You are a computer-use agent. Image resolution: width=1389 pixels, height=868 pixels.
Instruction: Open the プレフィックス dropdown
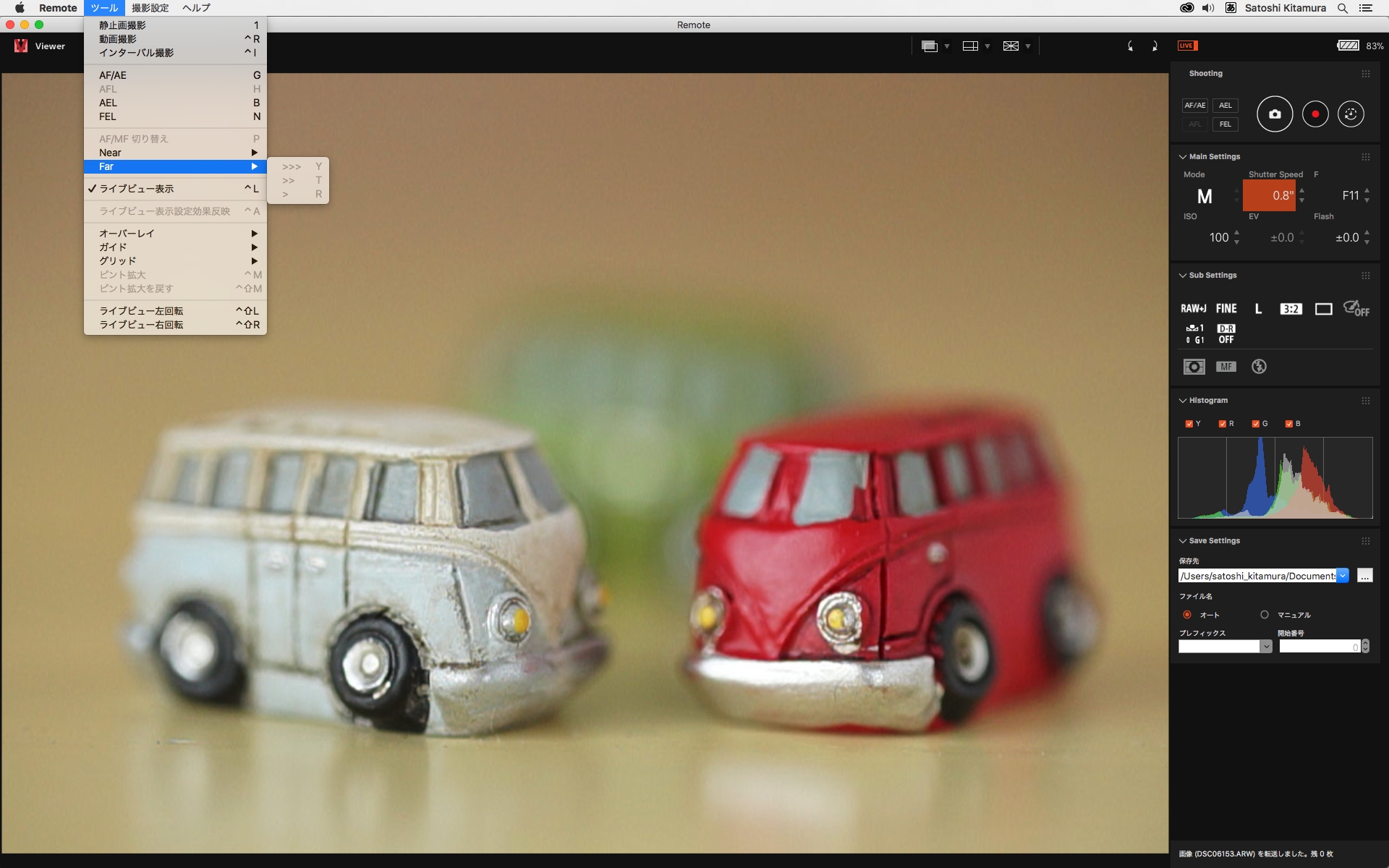click(x=1265, y=647)
